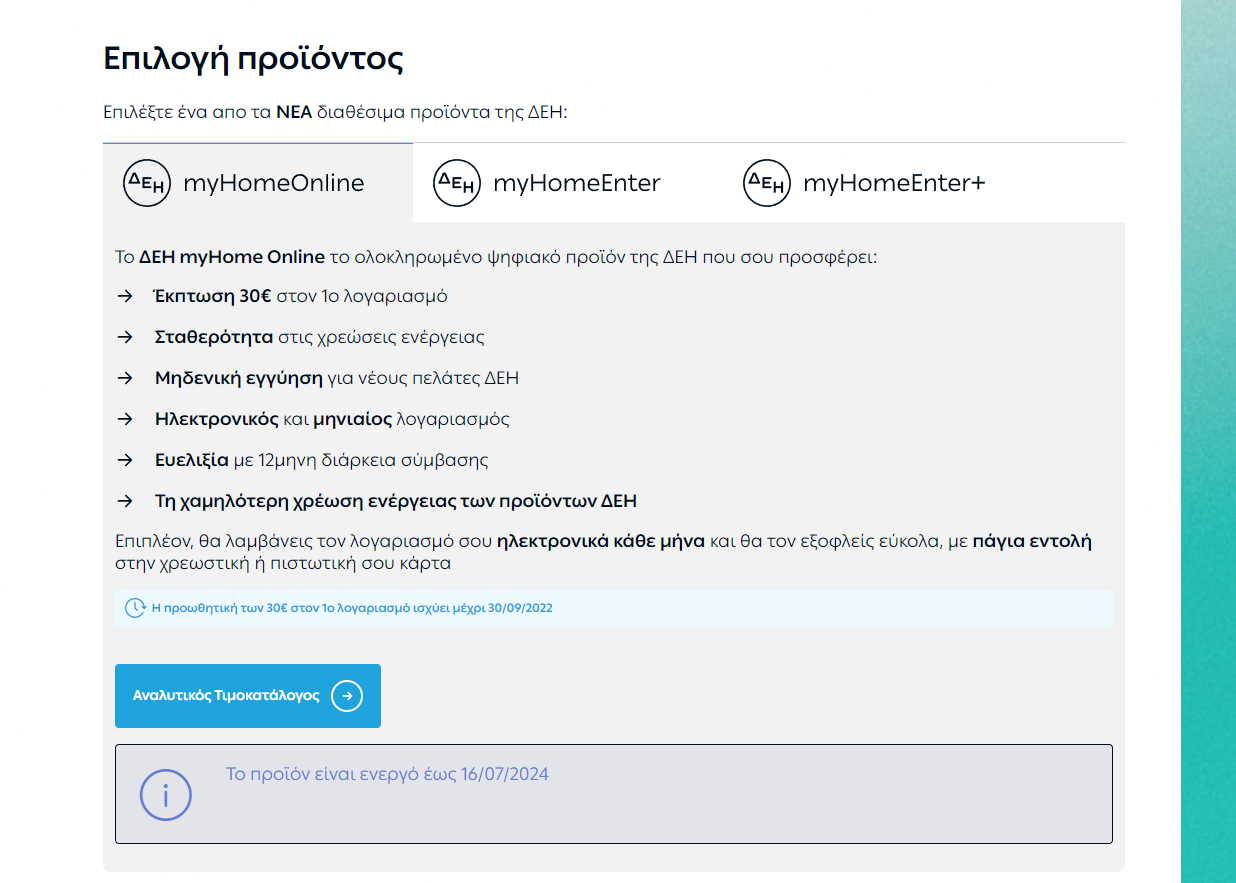
Task: Click the info icon in the product notice
Action: (165, 794)
